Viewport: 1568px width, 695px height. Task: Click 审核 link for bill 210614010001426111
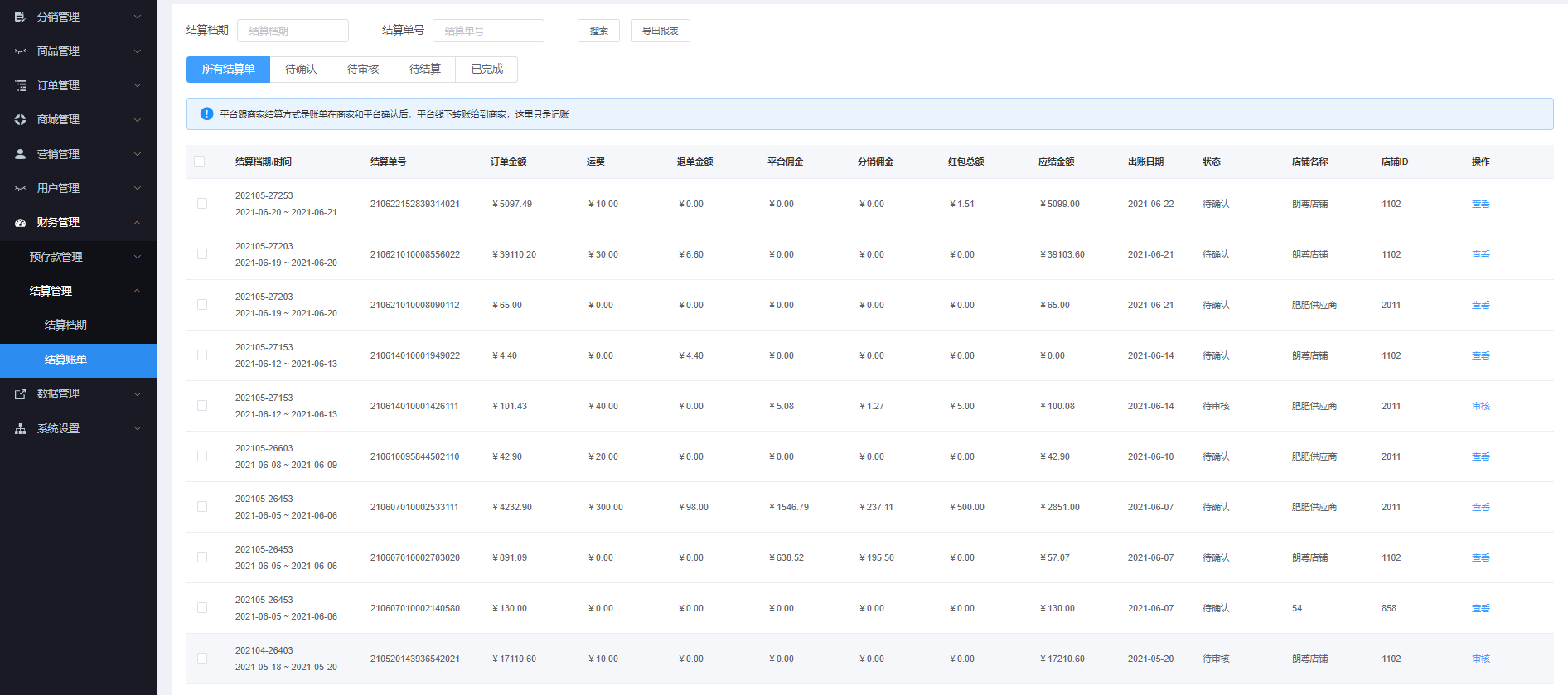pyautogui.click(x=1480, y=406)
